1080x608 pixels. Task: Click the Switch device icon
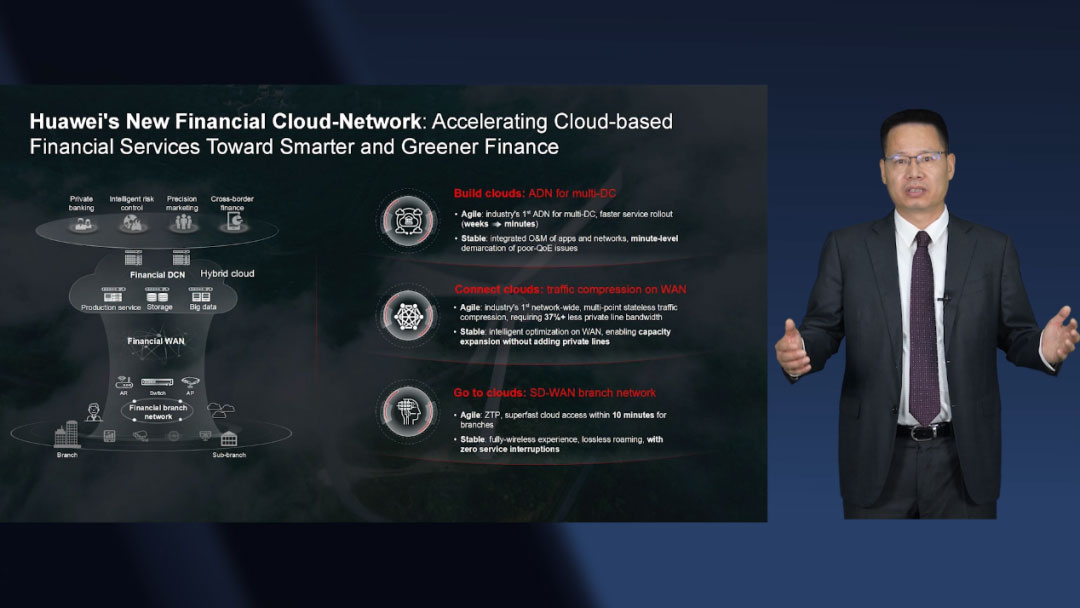[x=157, y=382]
